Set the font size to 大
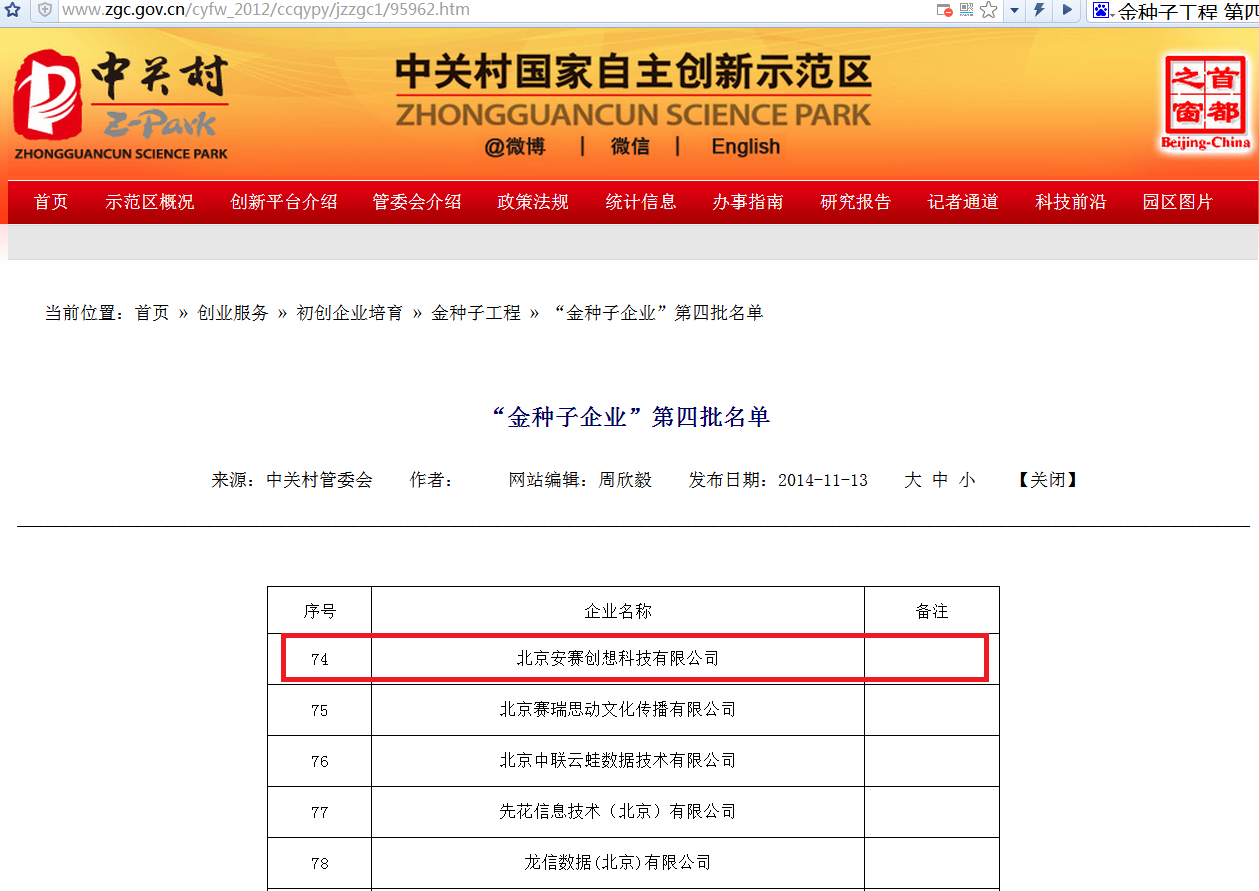The height and width of the screenshot is (891, 1259). tap(912, 480)
